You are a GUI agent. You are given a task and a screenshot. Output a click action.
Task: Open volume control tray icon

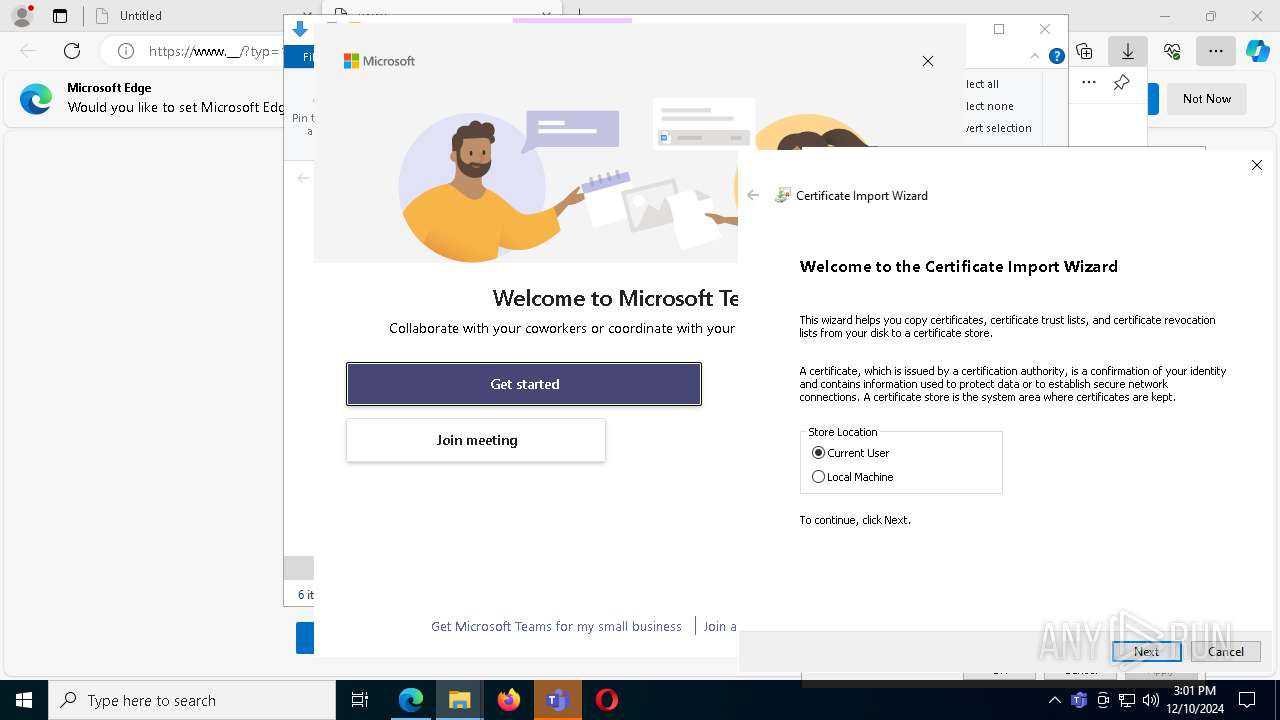(x=1151, y=700)
